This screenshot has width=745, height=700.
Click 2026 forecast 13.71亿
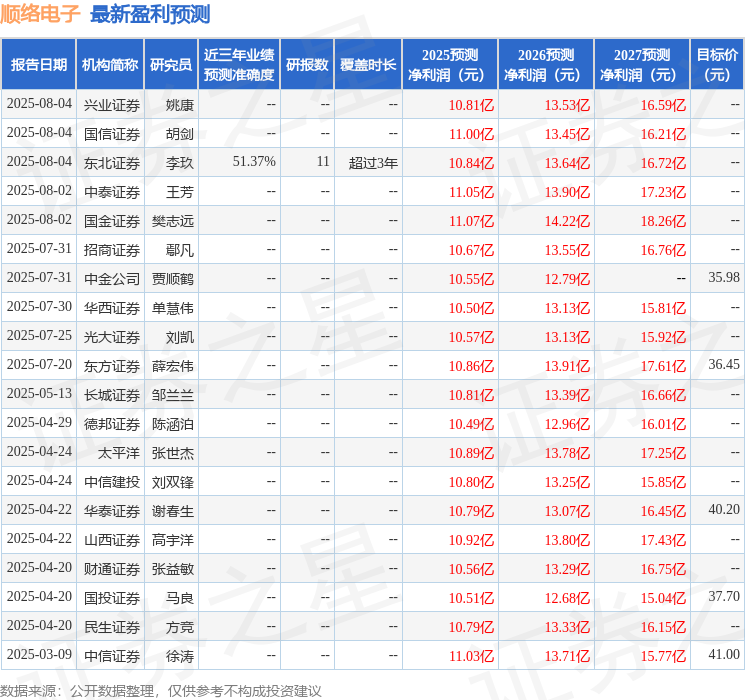tap(567, 656)
